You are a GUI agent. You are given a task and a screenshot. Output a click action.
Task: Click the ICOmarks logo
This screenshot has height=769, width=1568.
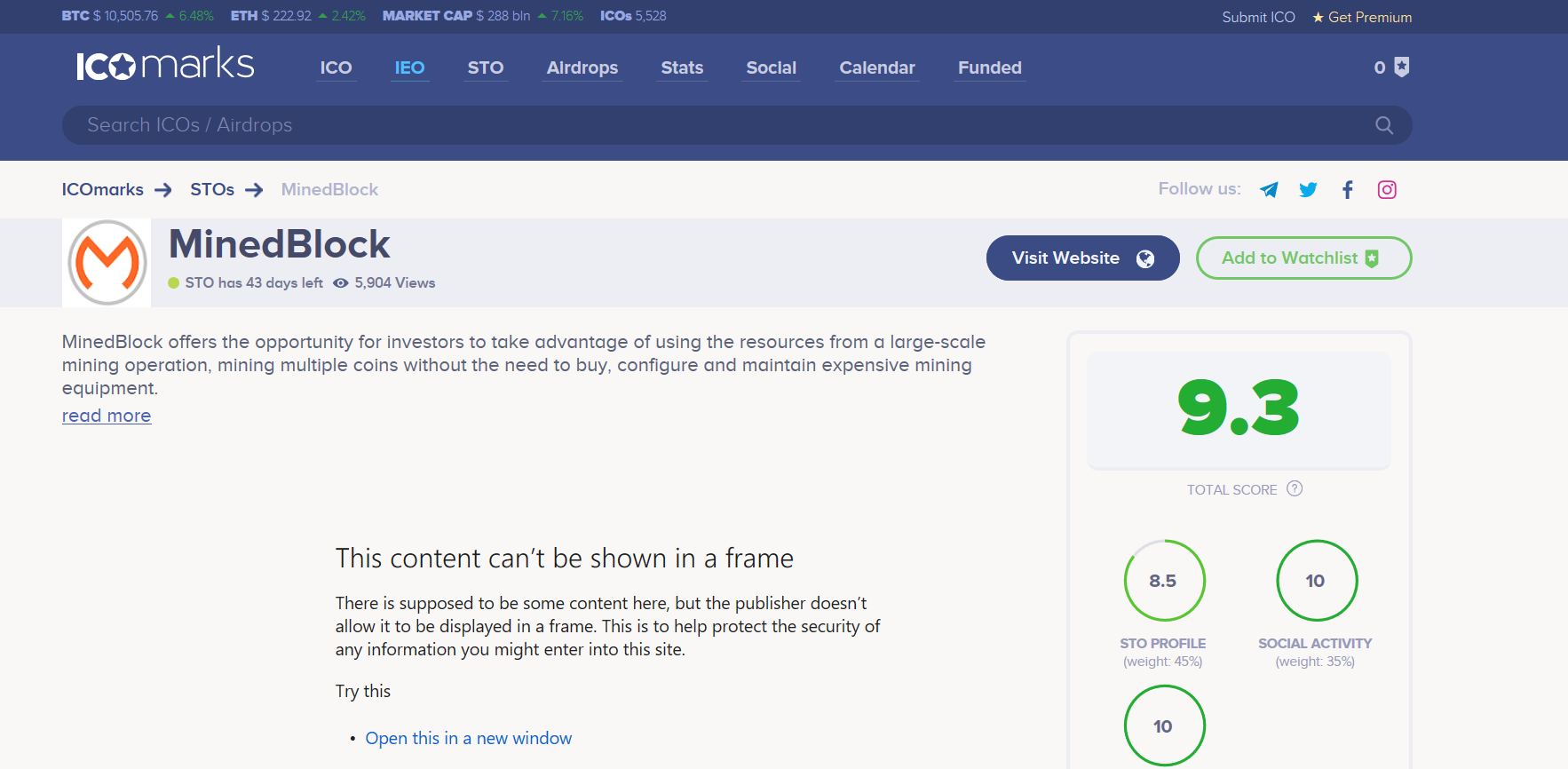(166, 64)
